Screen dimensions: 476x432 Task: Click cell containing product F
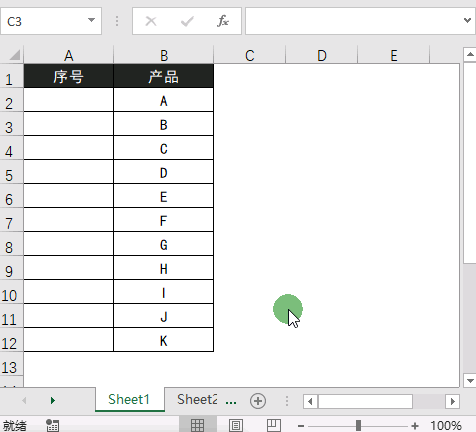[164, 220]
